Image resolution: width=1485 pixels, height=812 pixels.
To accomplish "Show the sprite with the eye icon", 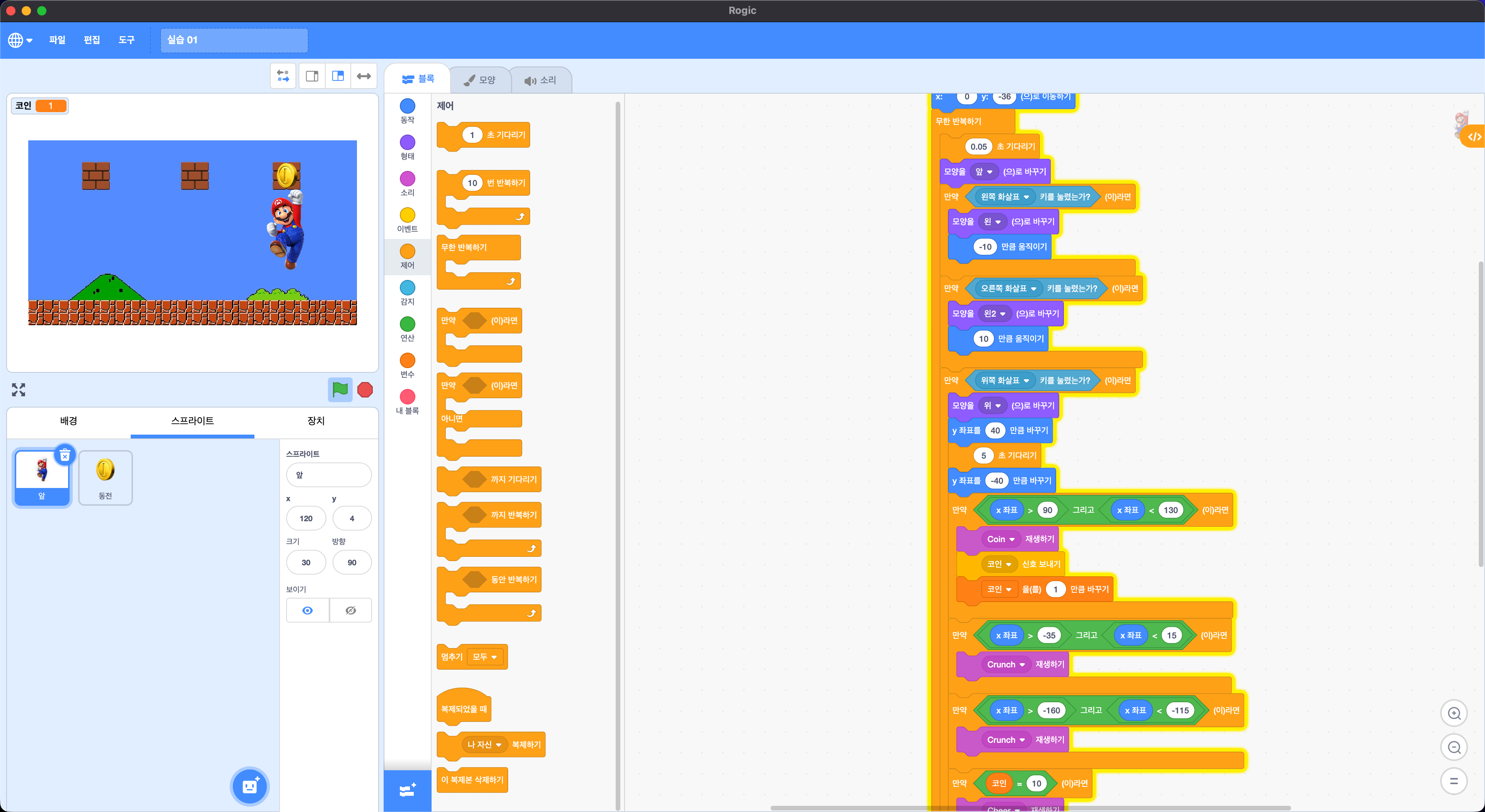I will (307, 610).
